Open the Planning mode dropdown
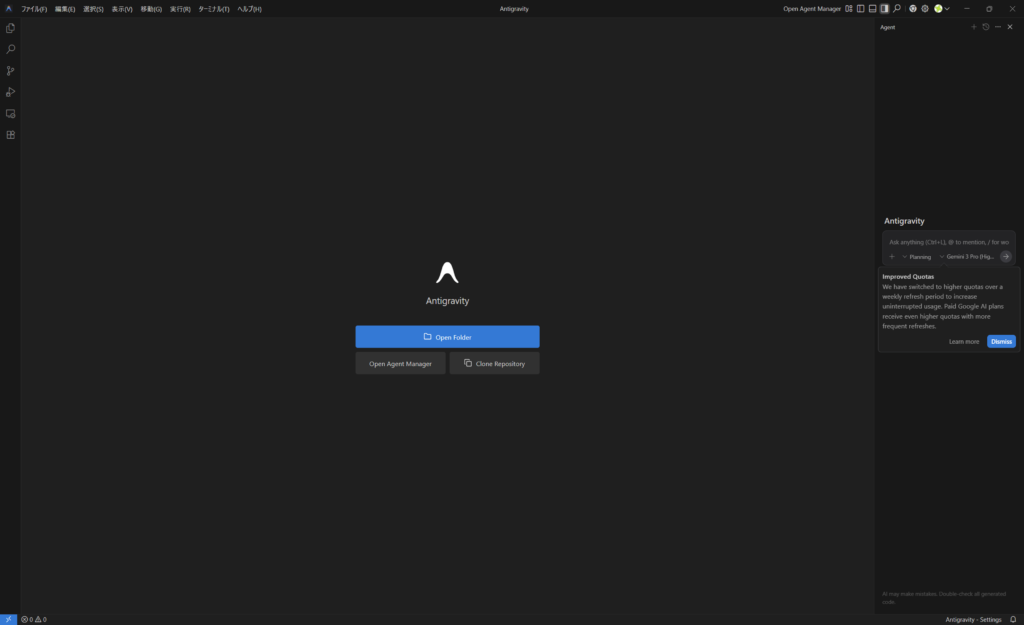Image resolution: width=1024 pixels, height=625 pixels. coord(916,257)
